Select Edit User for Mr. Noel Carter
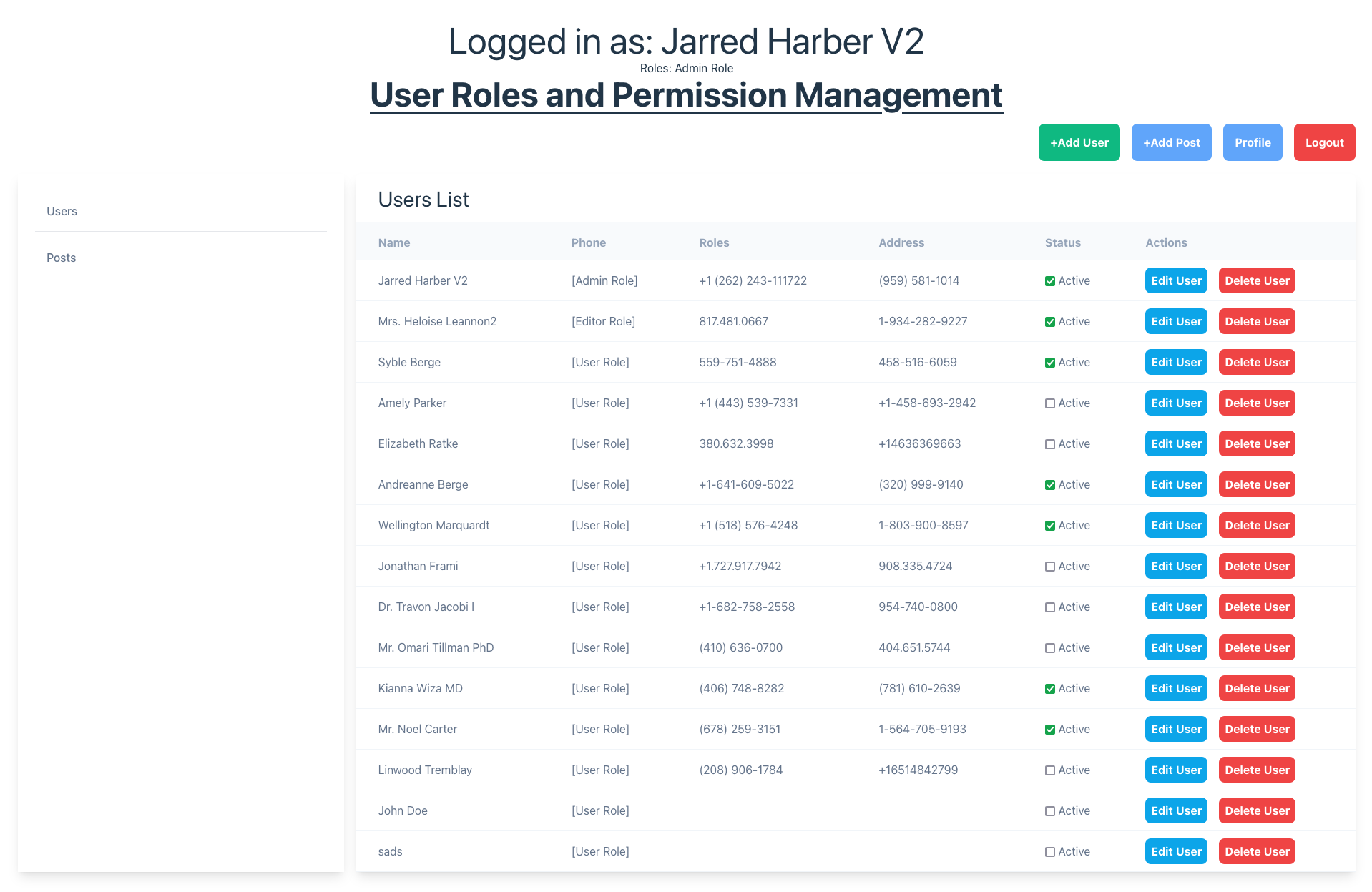The width and height of the screenshot is (1372, 892). (1175, 729)
